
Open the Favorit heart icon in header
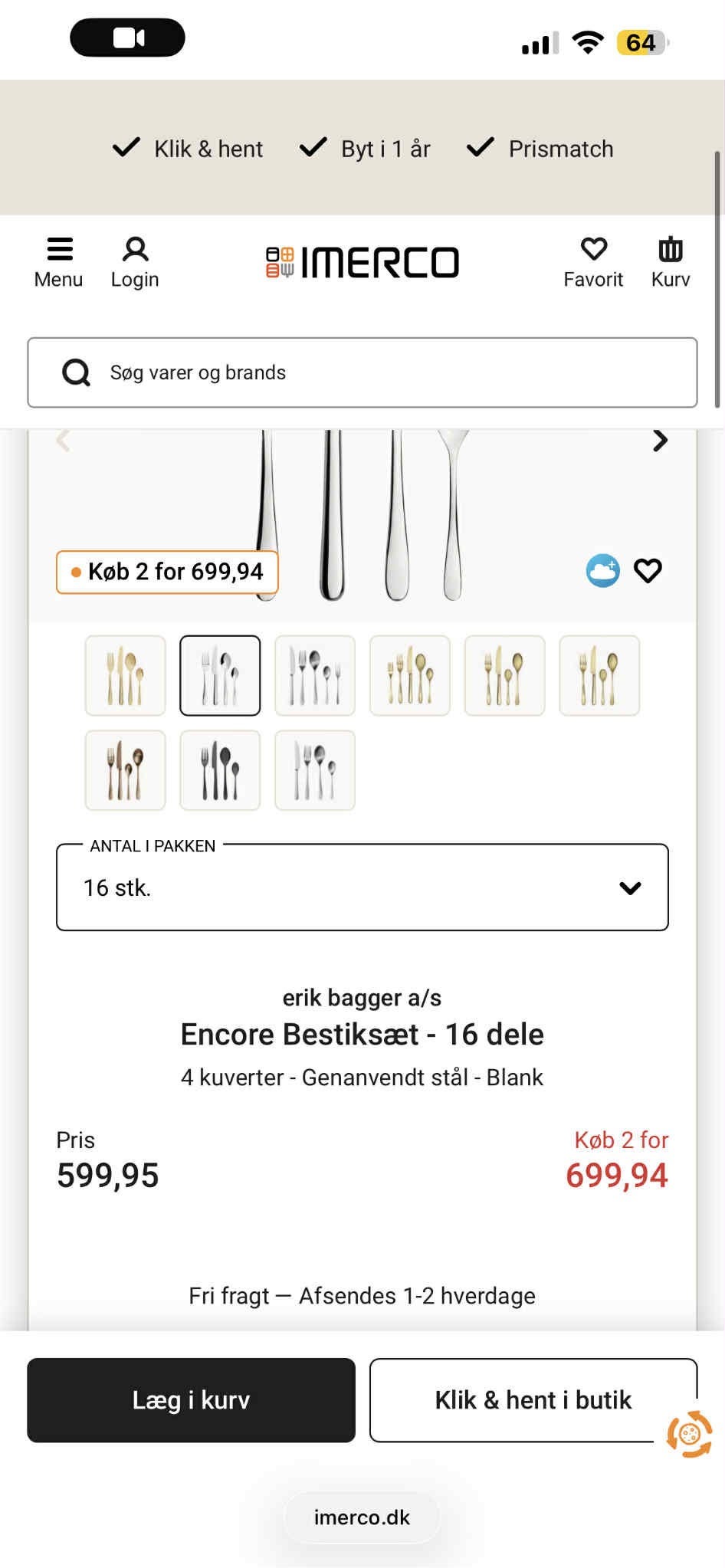(x=593, y=262)
